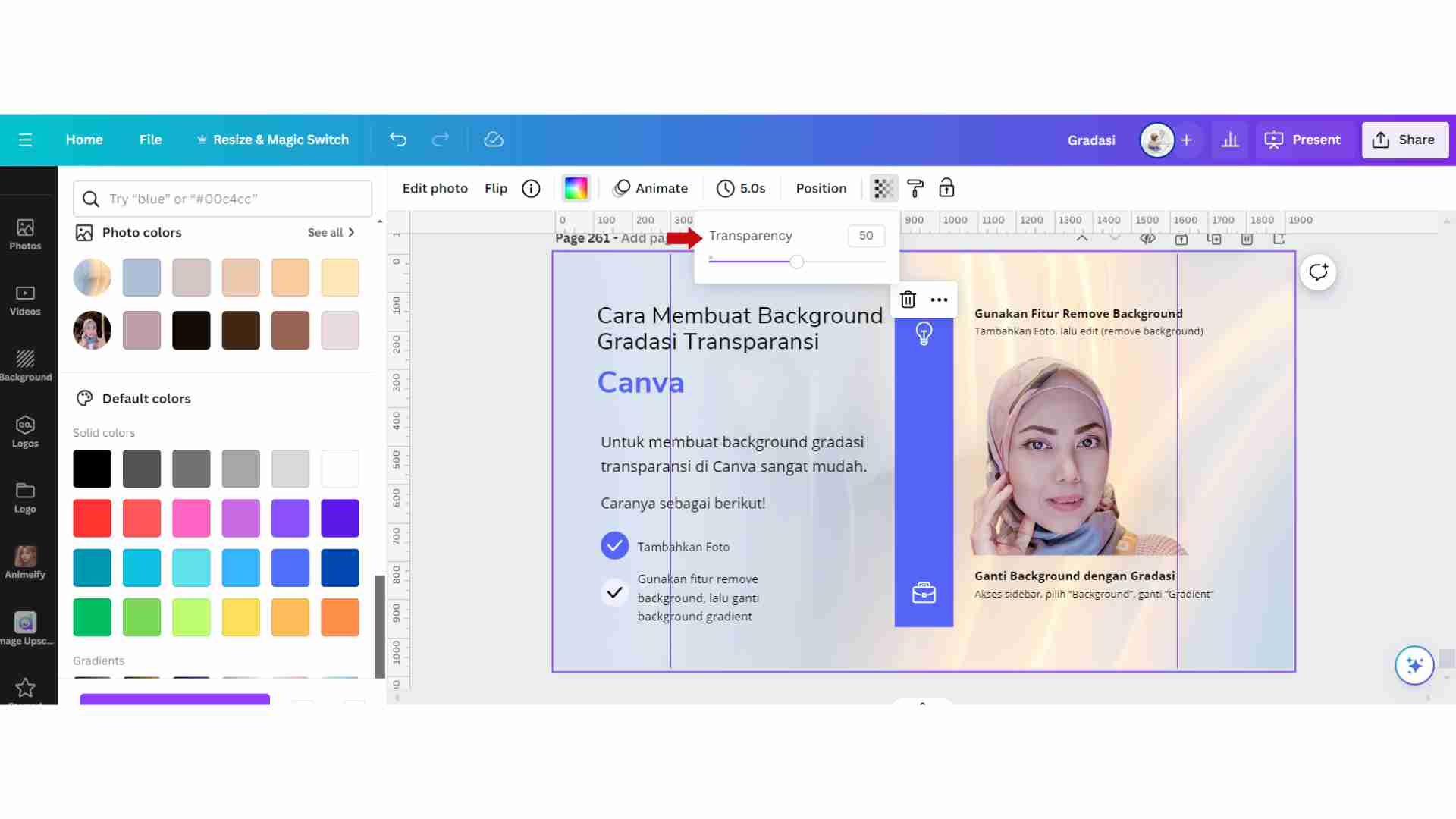
Task: Select the brown photo color swatch
Action: point(290,330)
